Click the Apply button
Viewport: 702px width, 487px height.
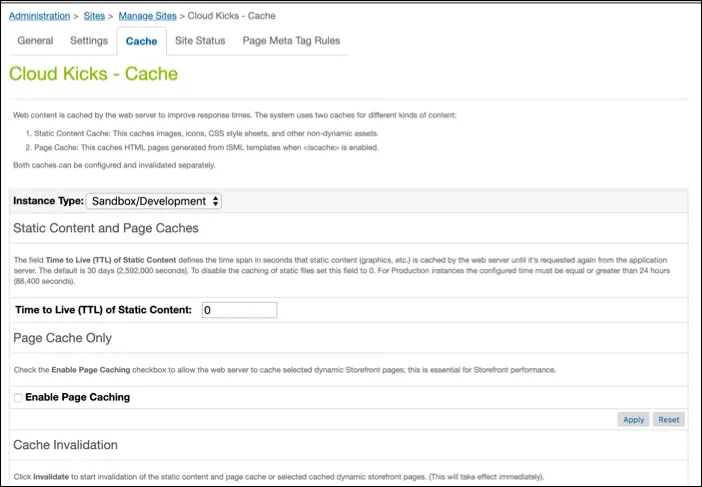pos(634,419)
